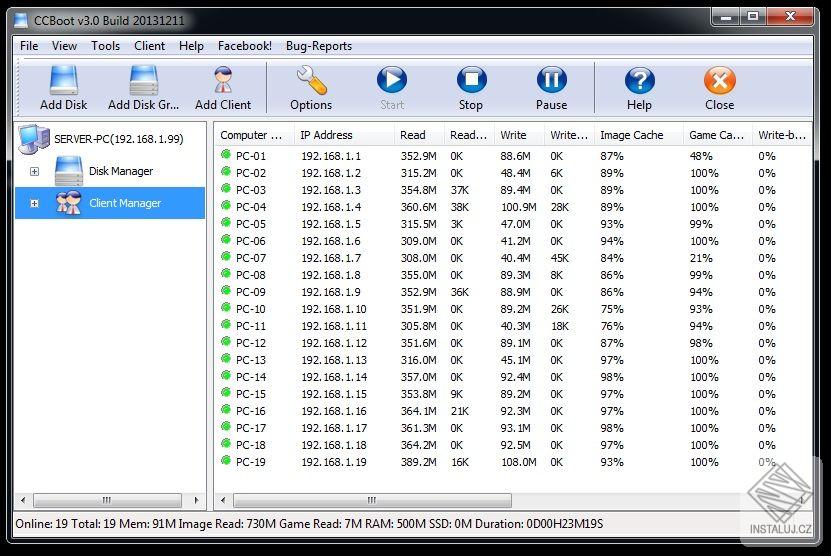831x556 pixels.
Task: Sort by Write column header
Action: tap(519, 135)
